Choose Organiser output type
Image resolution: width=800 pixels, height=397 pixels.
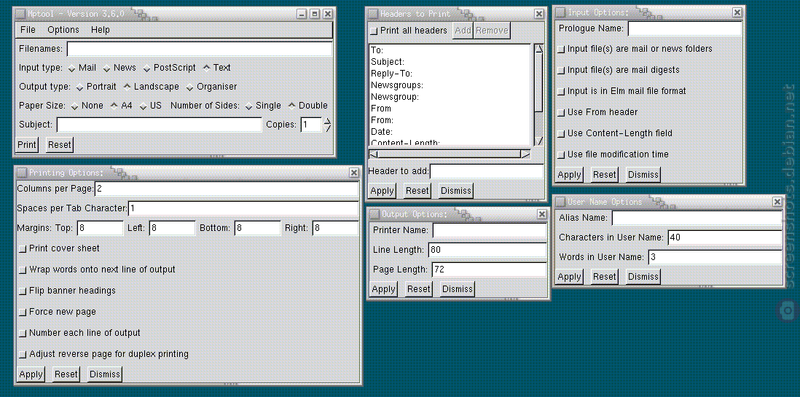[x=211, y=87]
